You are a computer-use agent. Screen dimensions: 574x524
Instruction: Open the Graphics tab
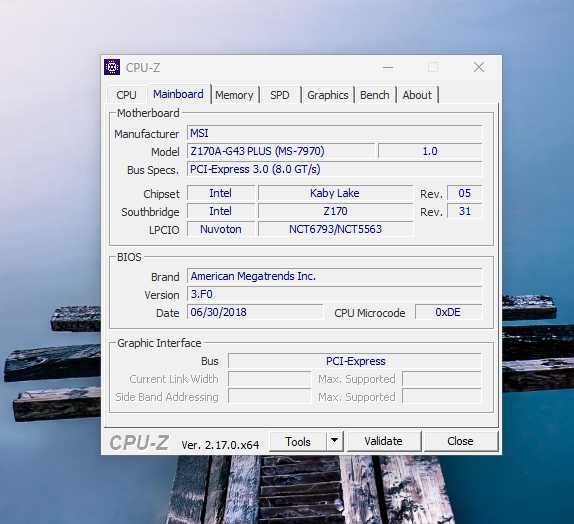[x=328, y=95]
